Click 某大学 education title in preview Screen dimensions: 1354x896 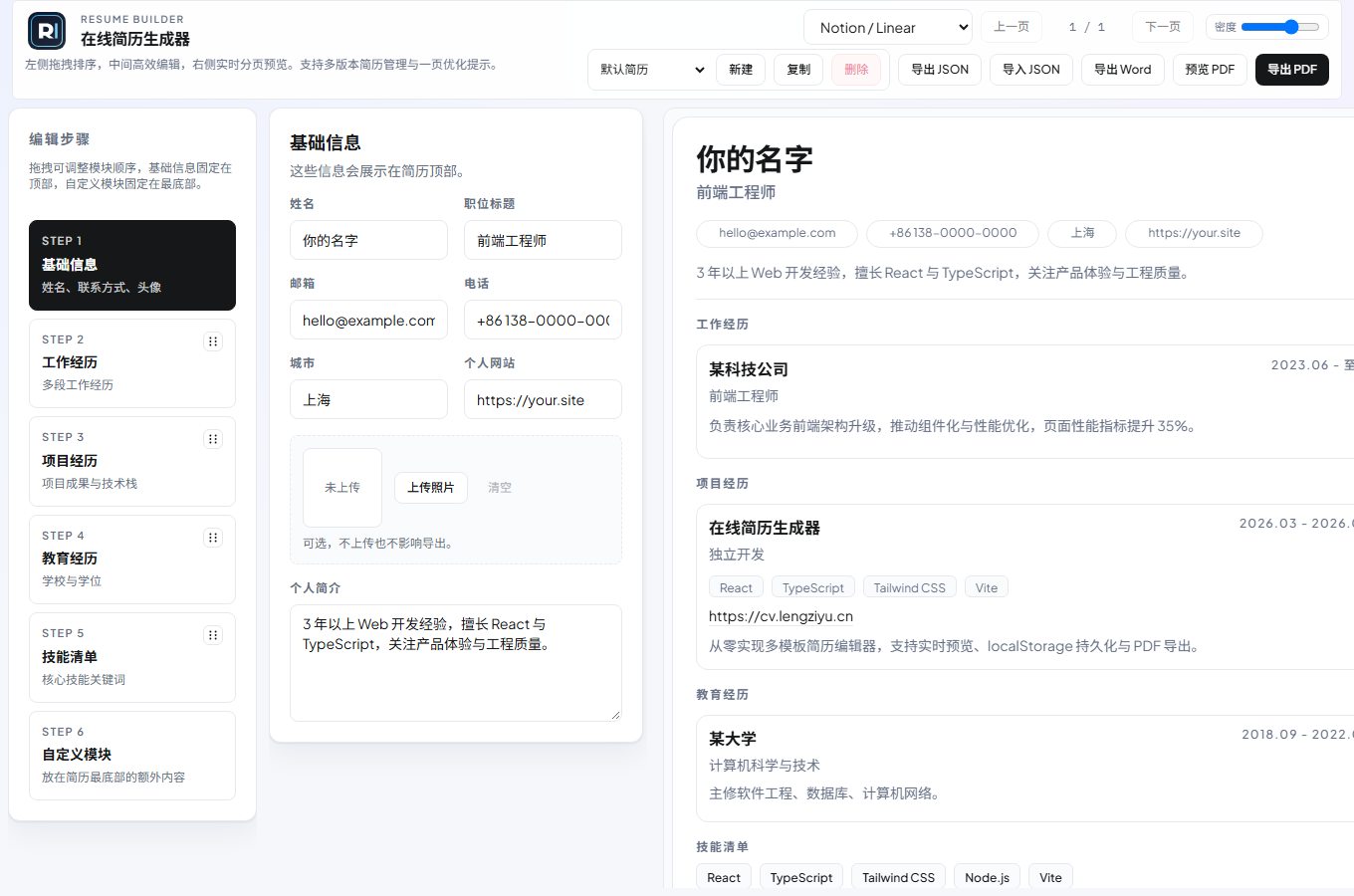click(x=733, y=739)
